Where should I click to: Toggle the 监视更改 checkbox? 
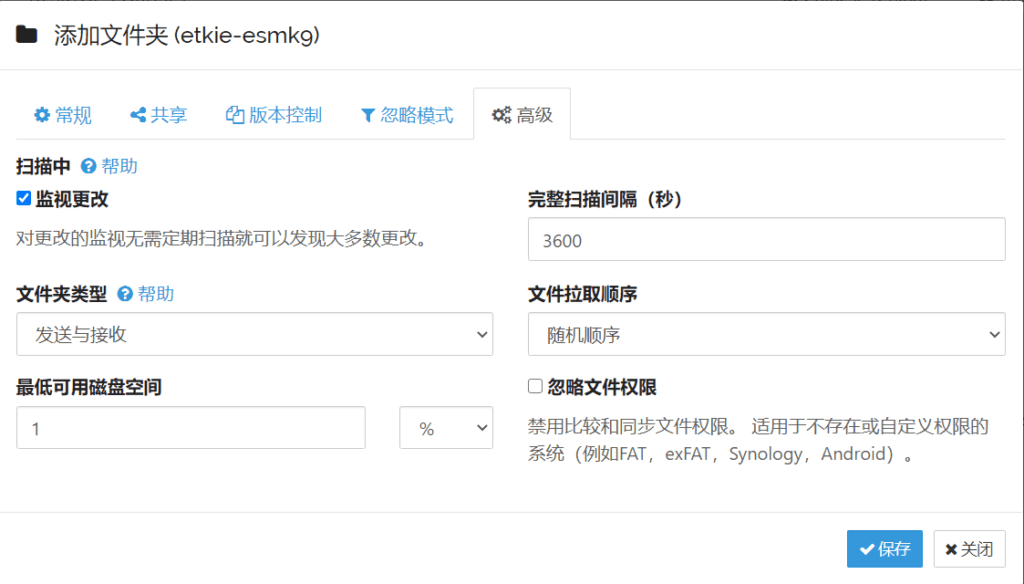(24, 199)
